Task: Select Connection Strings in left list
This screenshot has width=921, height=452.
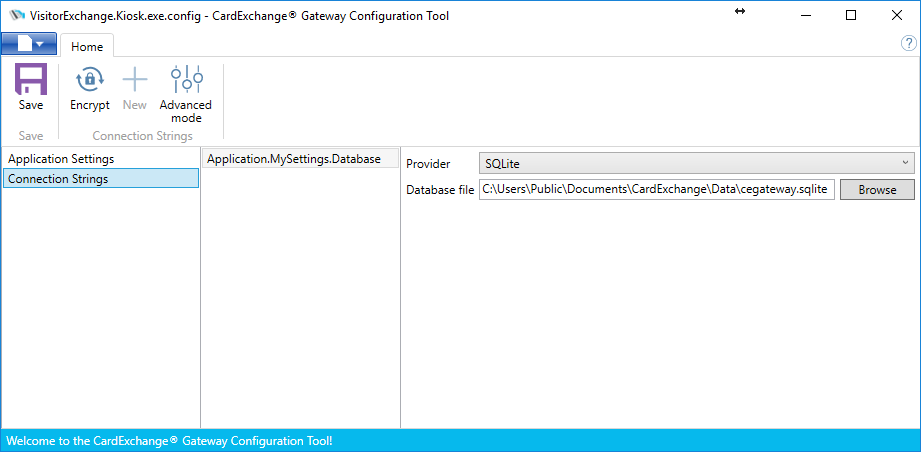Action: tap(100, 178)
